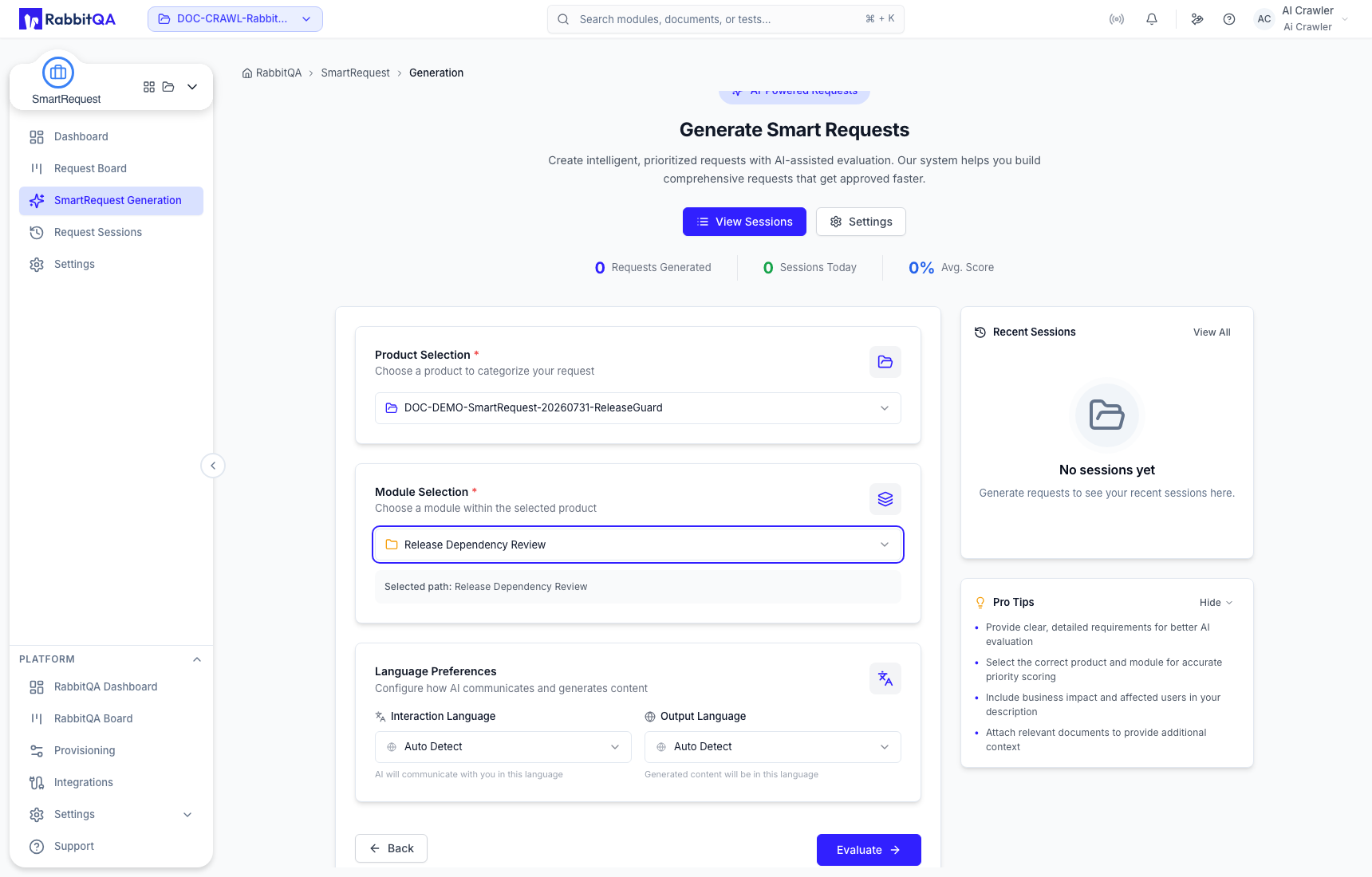The image size is (1372, 877).
Task: Click the Selected path text
Action: pyautogui.click(x=486, y=587)
